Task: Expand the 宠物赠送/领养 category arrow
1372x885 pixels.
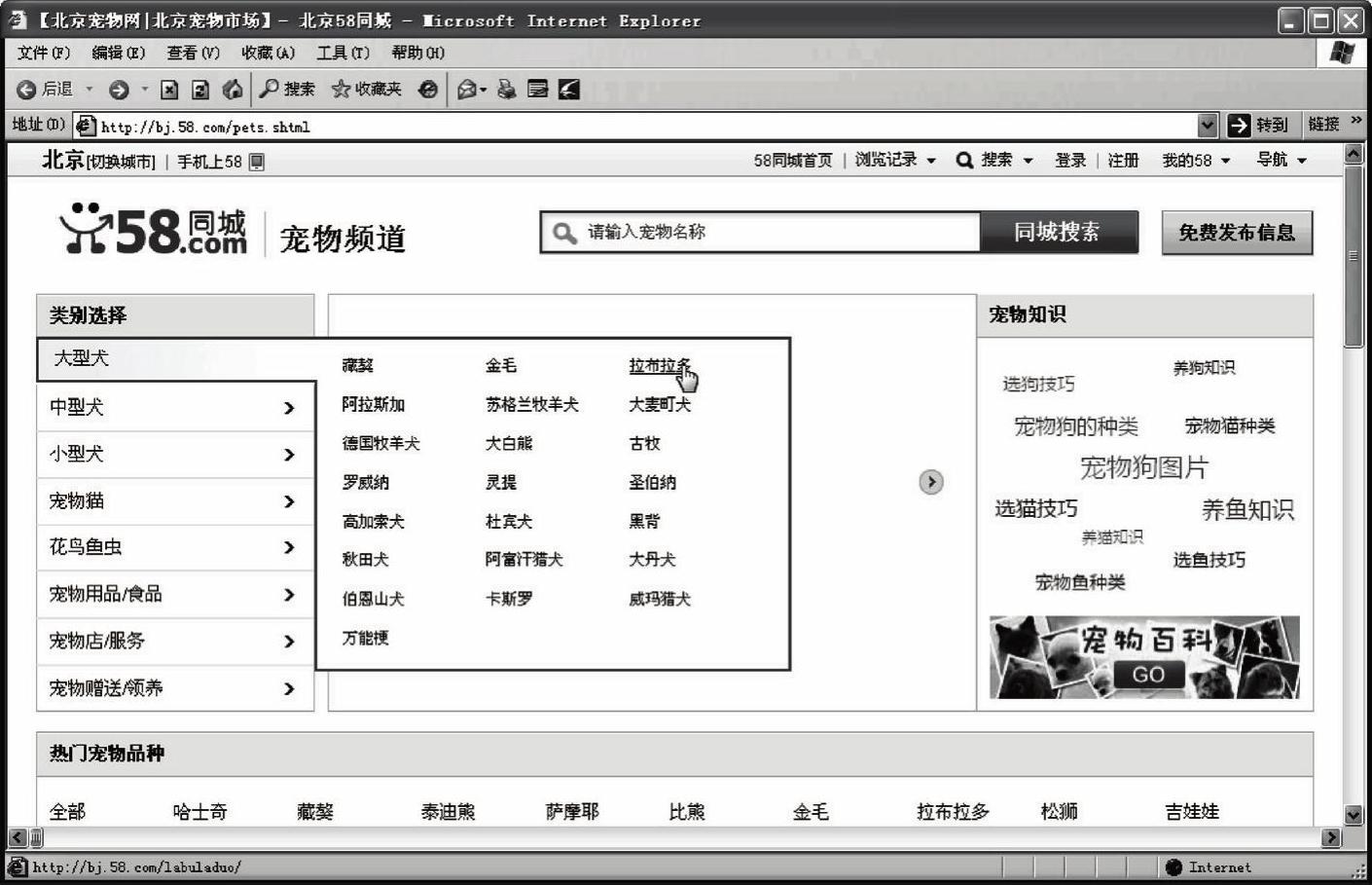Action: (289, 689)
